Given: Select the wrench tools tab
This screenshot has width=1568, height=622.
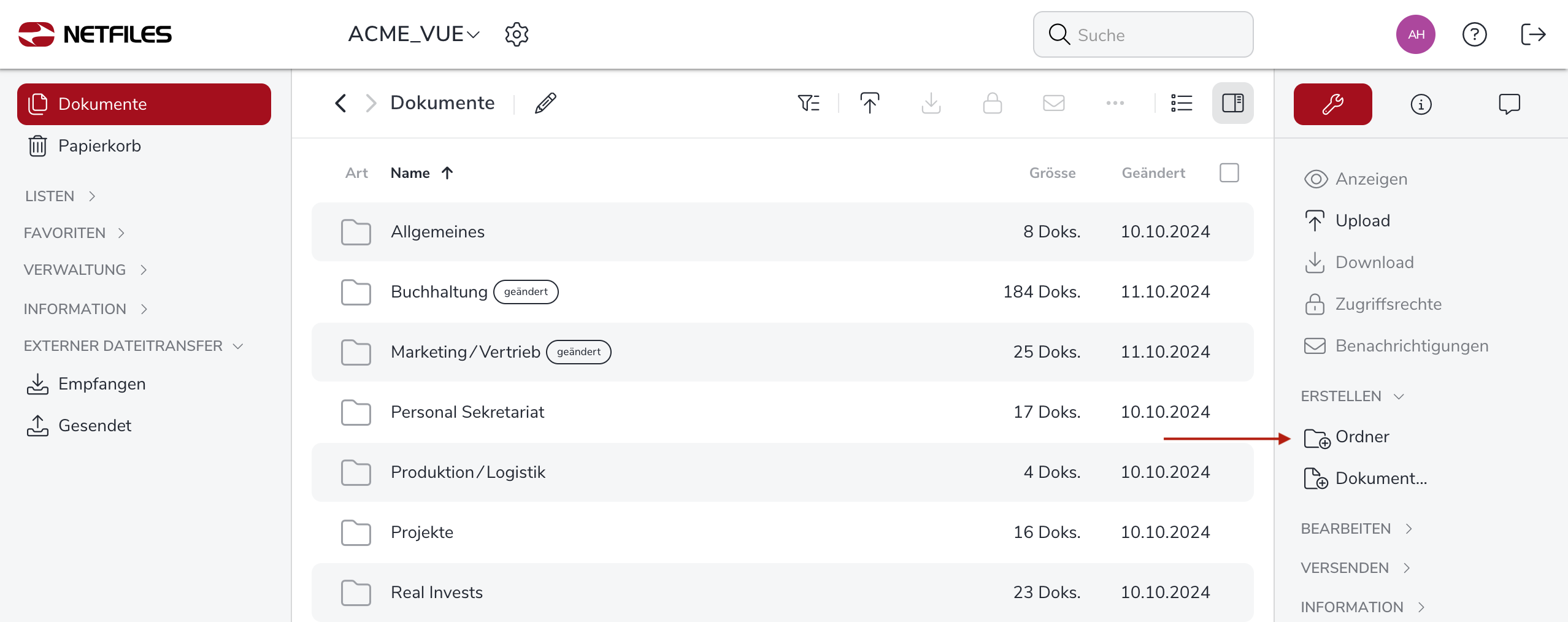Looking at the screenshot, I should (x=1332, y=104).
